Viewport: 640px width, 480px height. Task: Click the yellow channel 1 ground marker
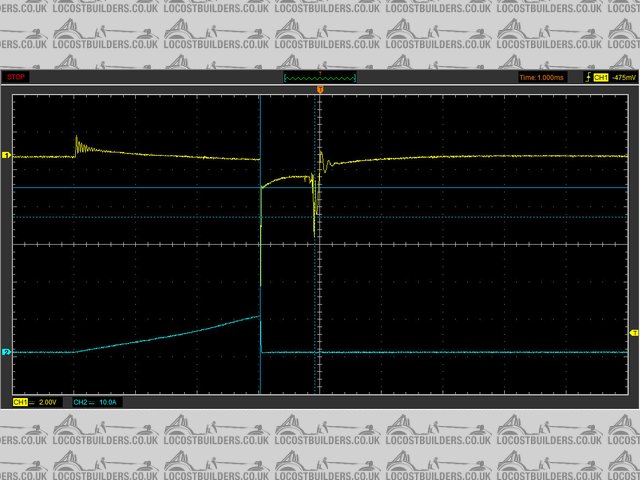[x=6, y=155]
